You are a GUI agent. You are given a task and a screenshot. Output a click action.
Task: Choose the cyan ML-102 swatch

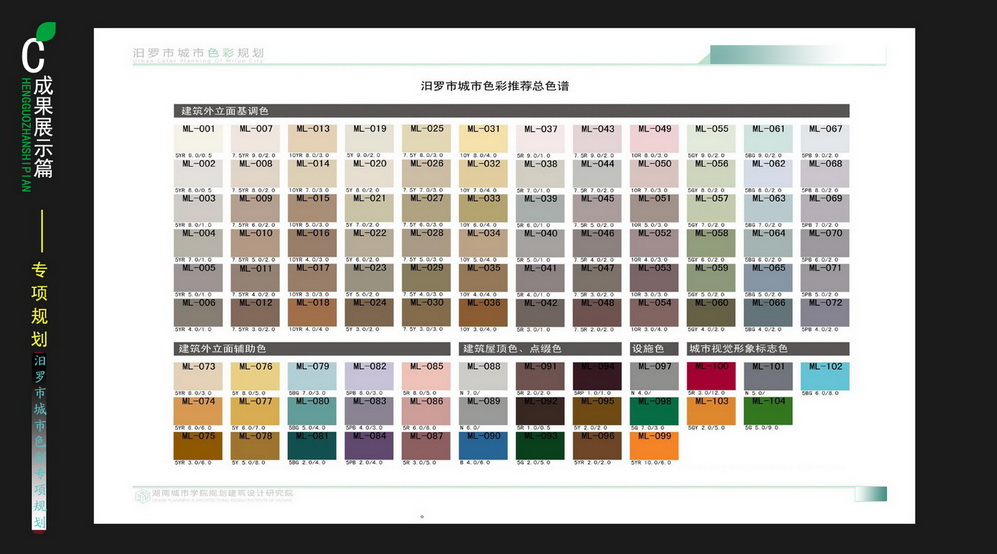pos(825,376)
